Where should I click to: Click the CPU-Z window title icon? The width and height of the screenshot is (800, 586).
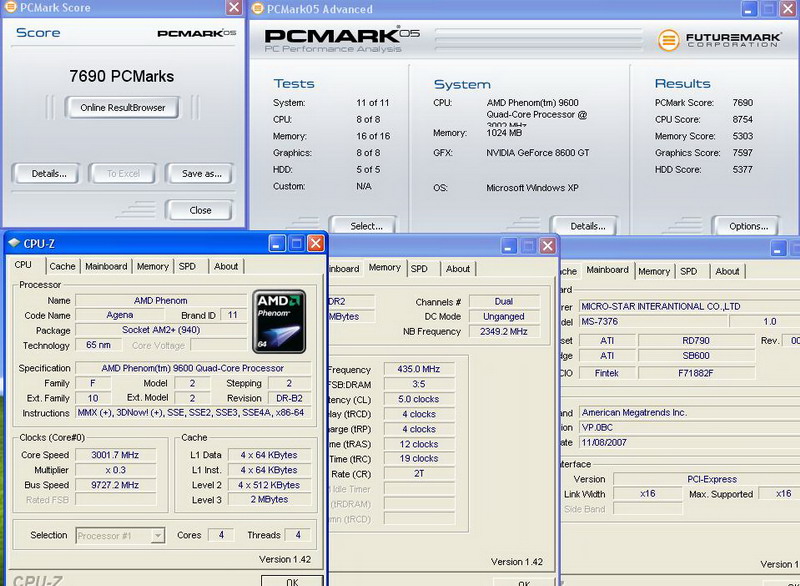click(14, 243)
